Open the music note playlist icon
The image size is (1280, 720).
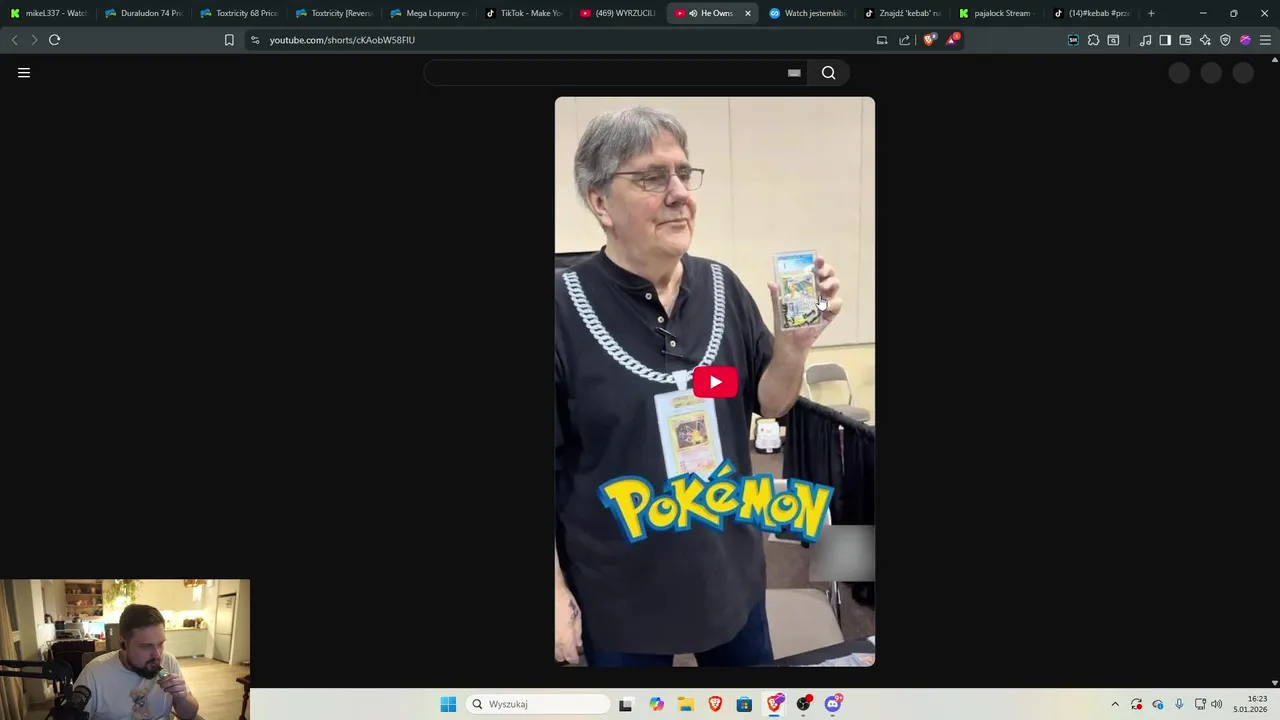click(x=1145, y=40)
